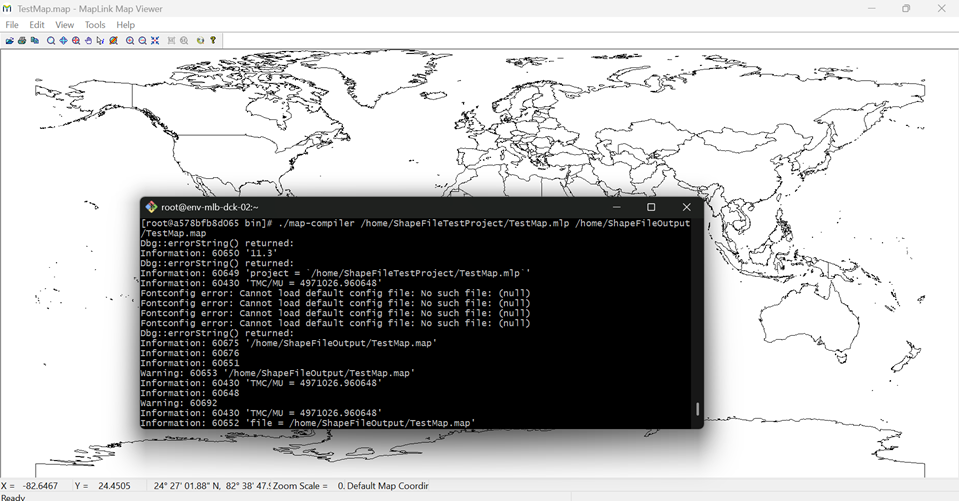Click the Y = 24.4505 status field

[103, 486]
